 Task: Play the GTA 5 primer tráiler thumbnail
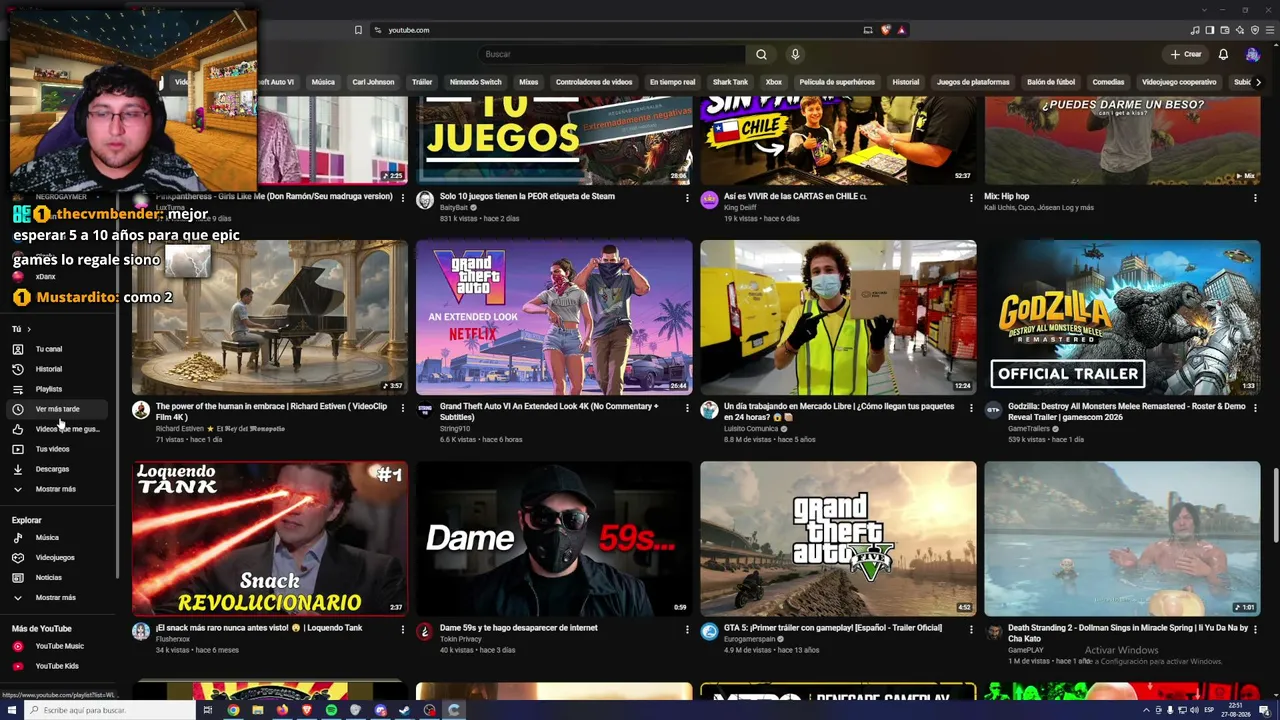tap(838, 539)
